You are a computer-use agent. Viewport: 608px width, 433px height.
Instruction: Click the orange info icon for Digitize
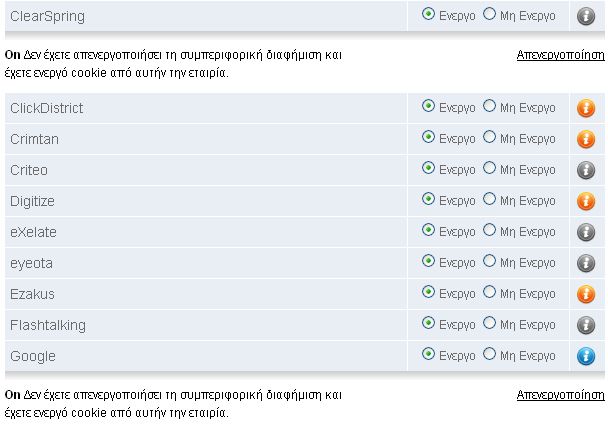click(x=586, y=201)
